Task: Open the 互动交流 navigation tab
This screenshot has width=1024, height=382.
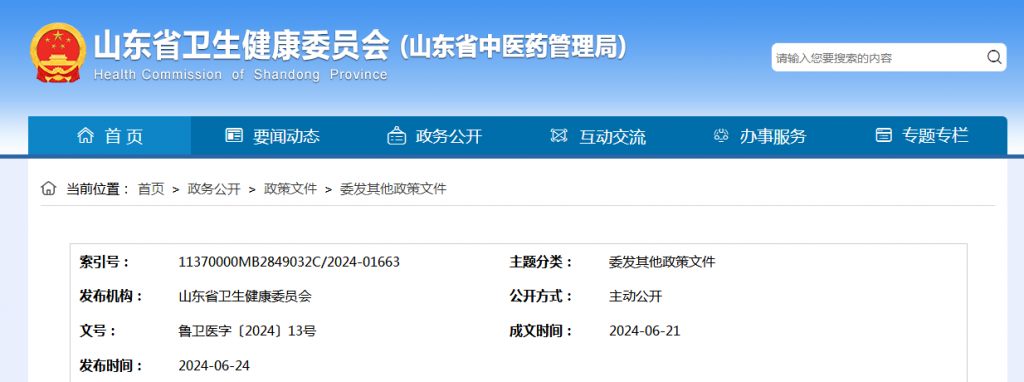Action: pyautogui.click(x=598, y=136)
